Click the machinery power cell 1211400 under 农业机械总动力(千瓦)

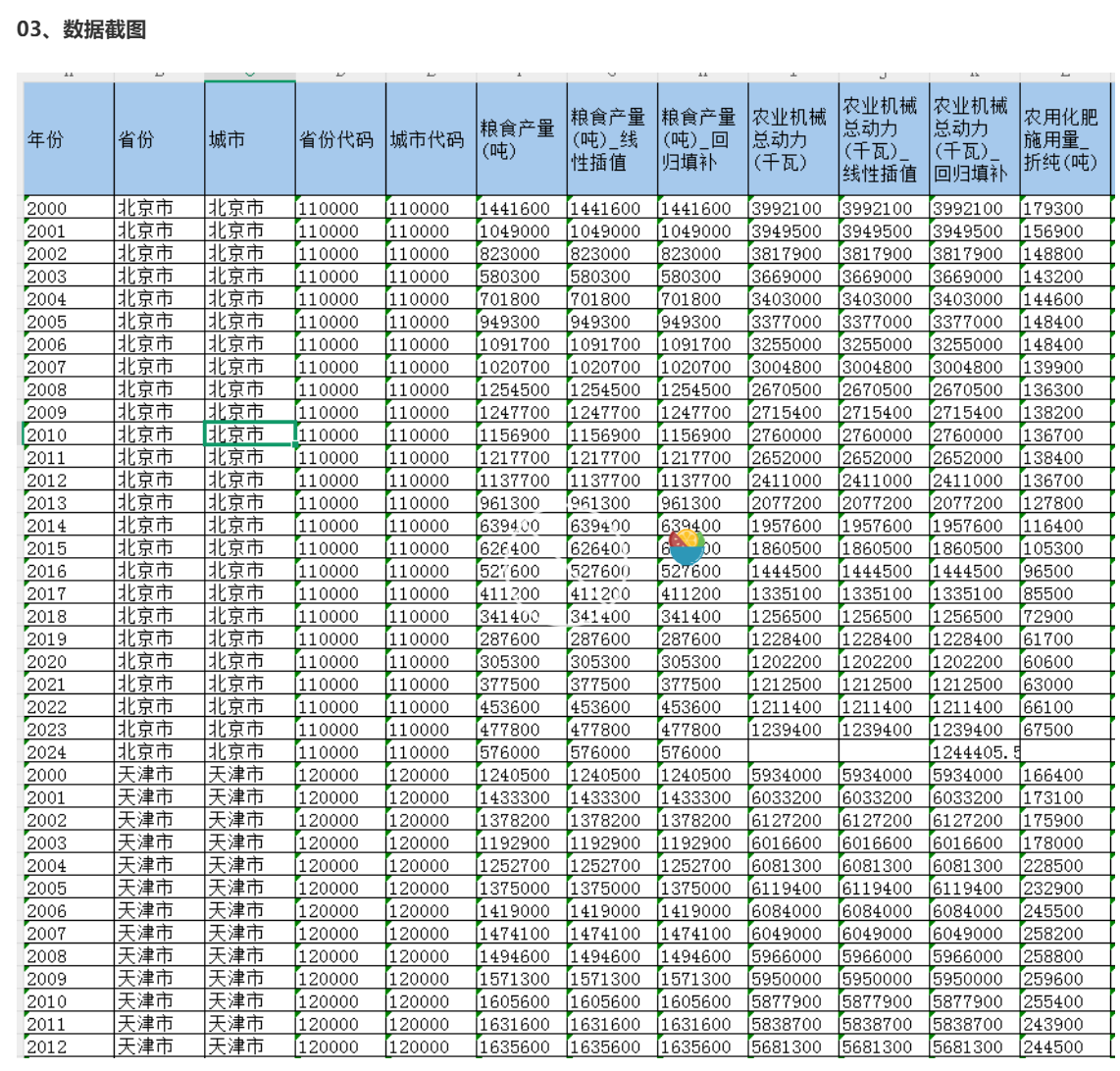794,706
